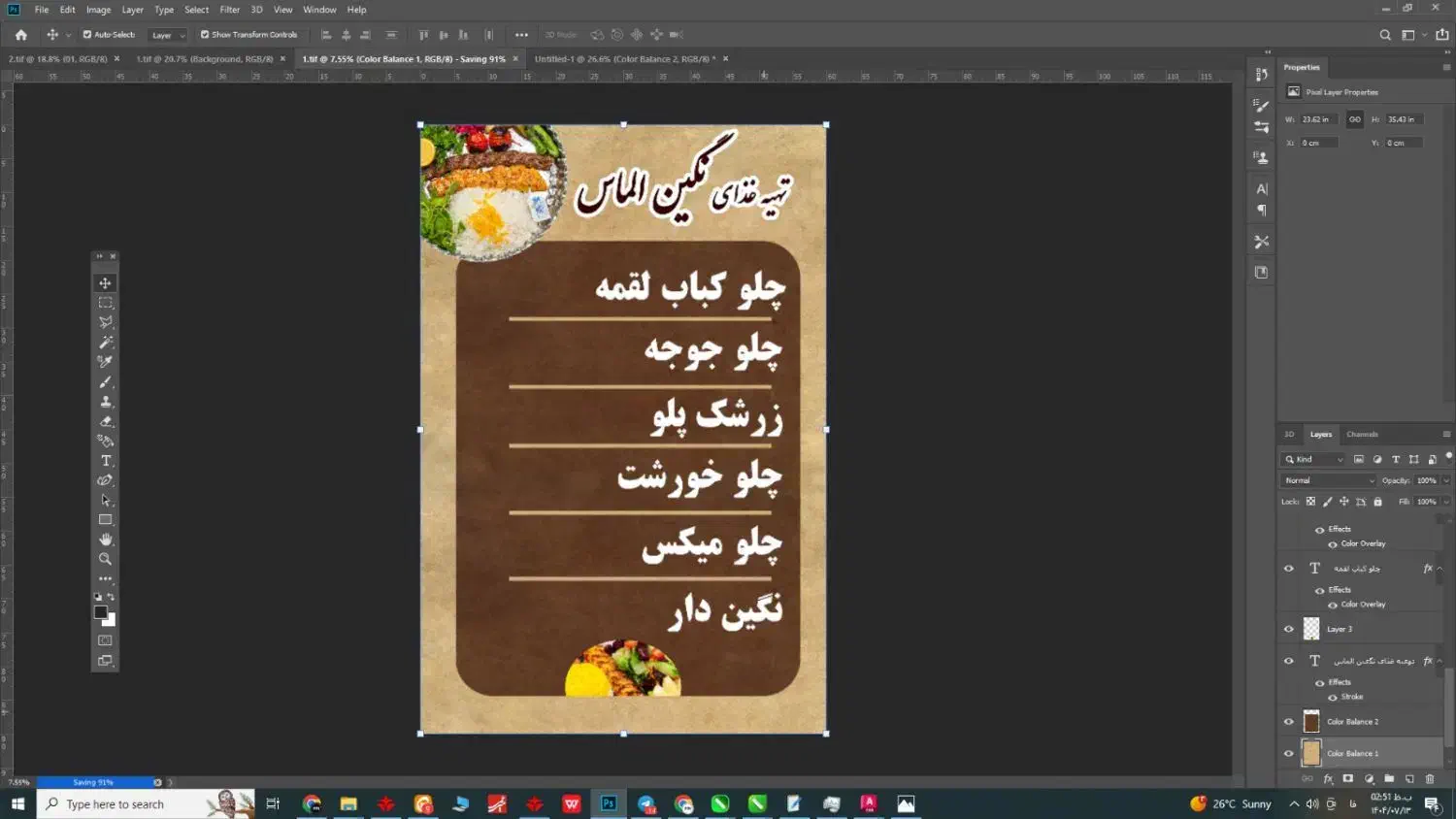Open the Paragraph panel icon
Viewport: 1456px width, 819px height.
tap(1261, 211)
